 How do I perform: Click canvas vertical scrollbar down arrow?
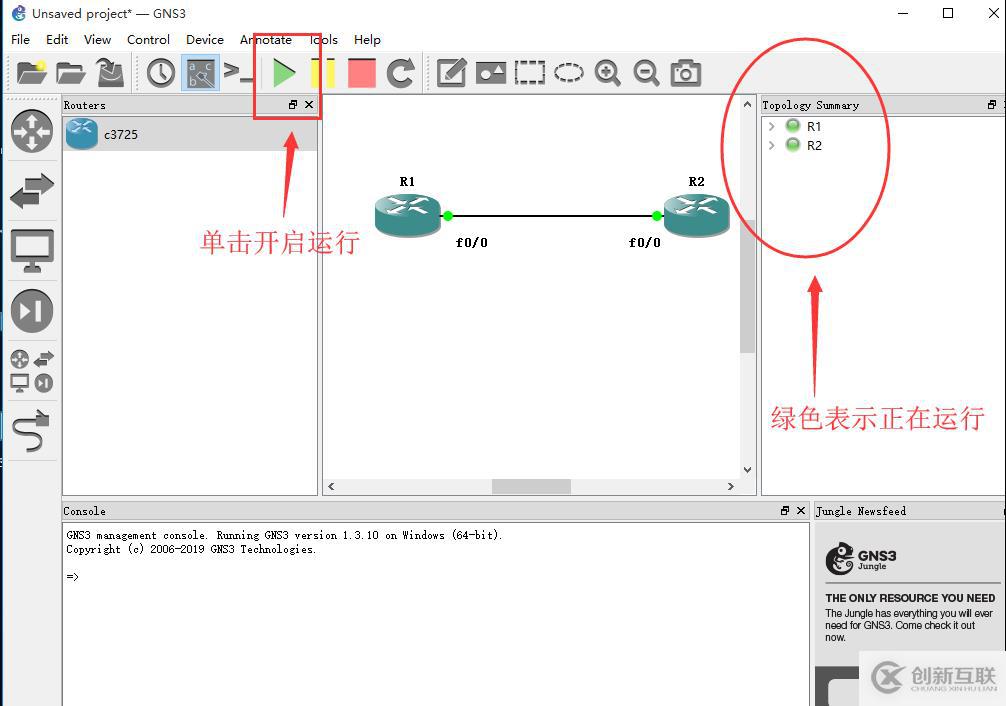(x=747, y=470)
